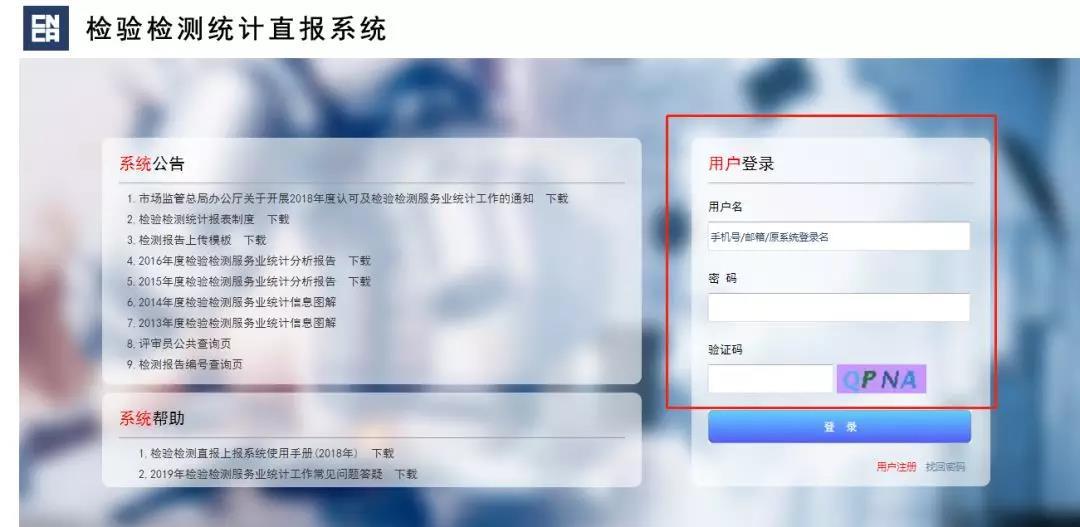Click the CNCA logo icon in the header
Image resolution: width=1080 pixels, height=527 pixels.
tap(46, 28)
